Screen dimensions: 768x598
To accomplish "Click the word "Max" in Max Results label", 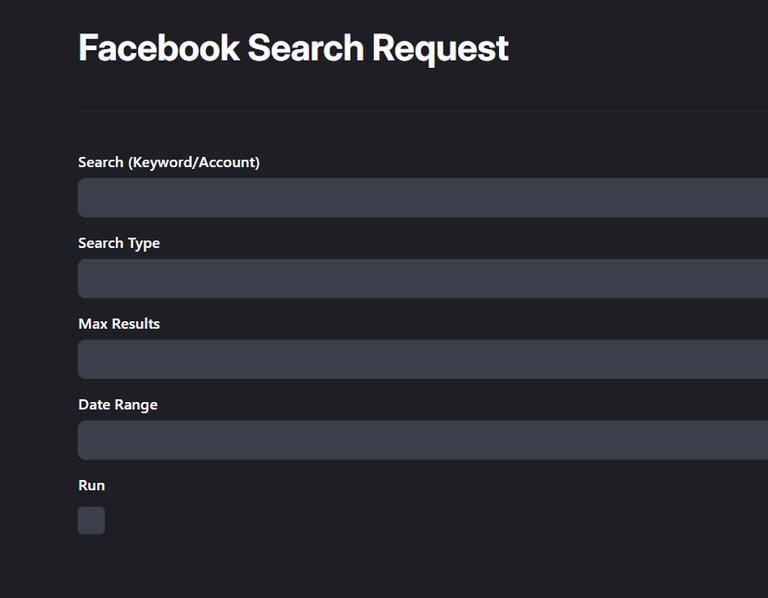I will [x=93, y=324].
